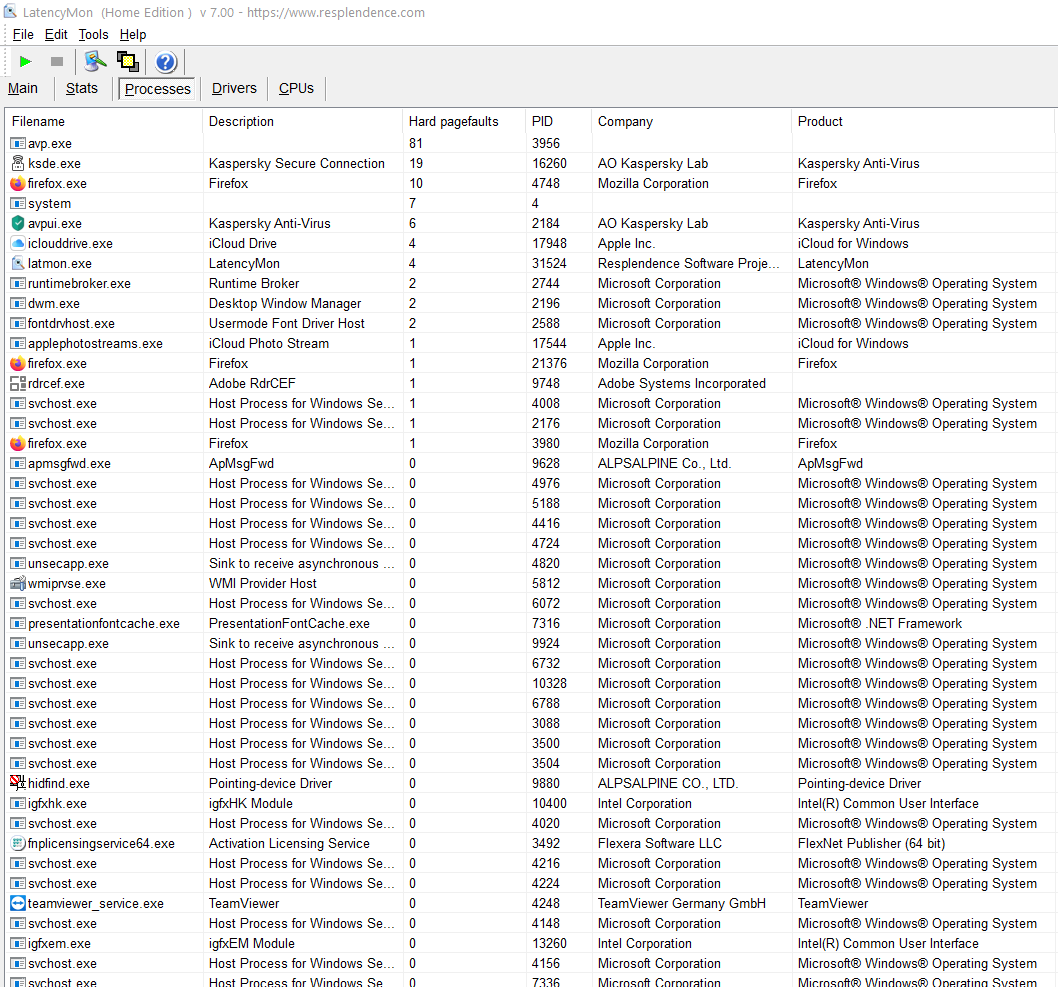Select 'fontdrvhost.exe' filename
The height and width of the screenshot is (987, 1058).
[x=71, y=324]
